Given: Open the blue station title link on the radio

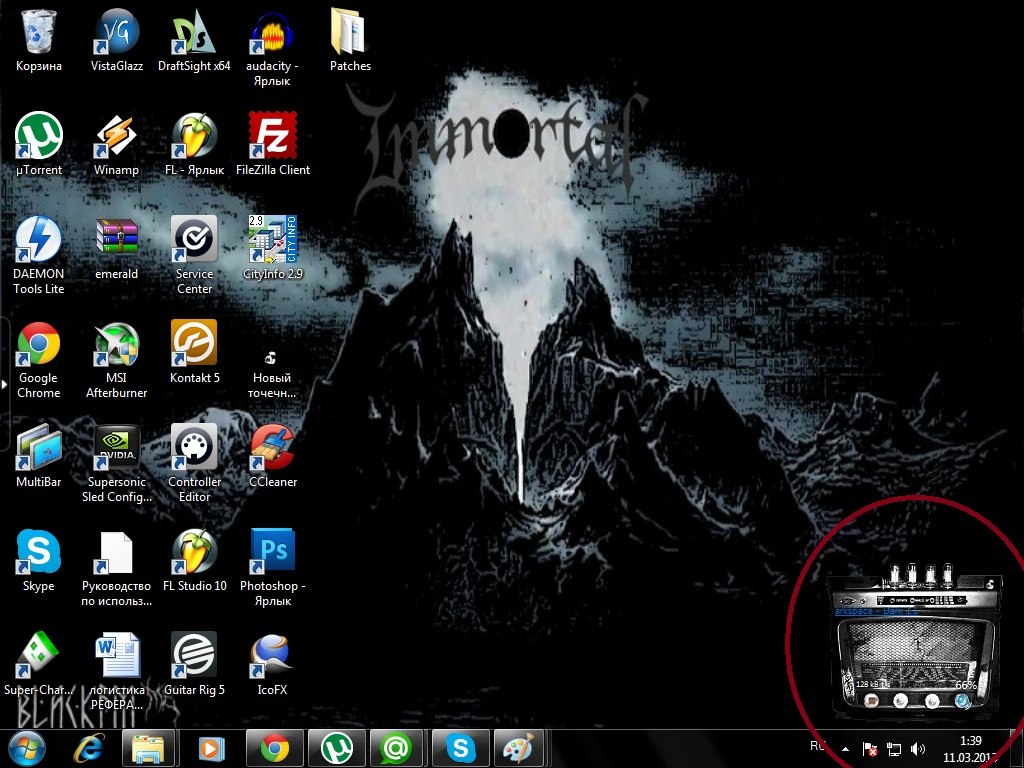Looking at the screenshot, I should [877, 611].
